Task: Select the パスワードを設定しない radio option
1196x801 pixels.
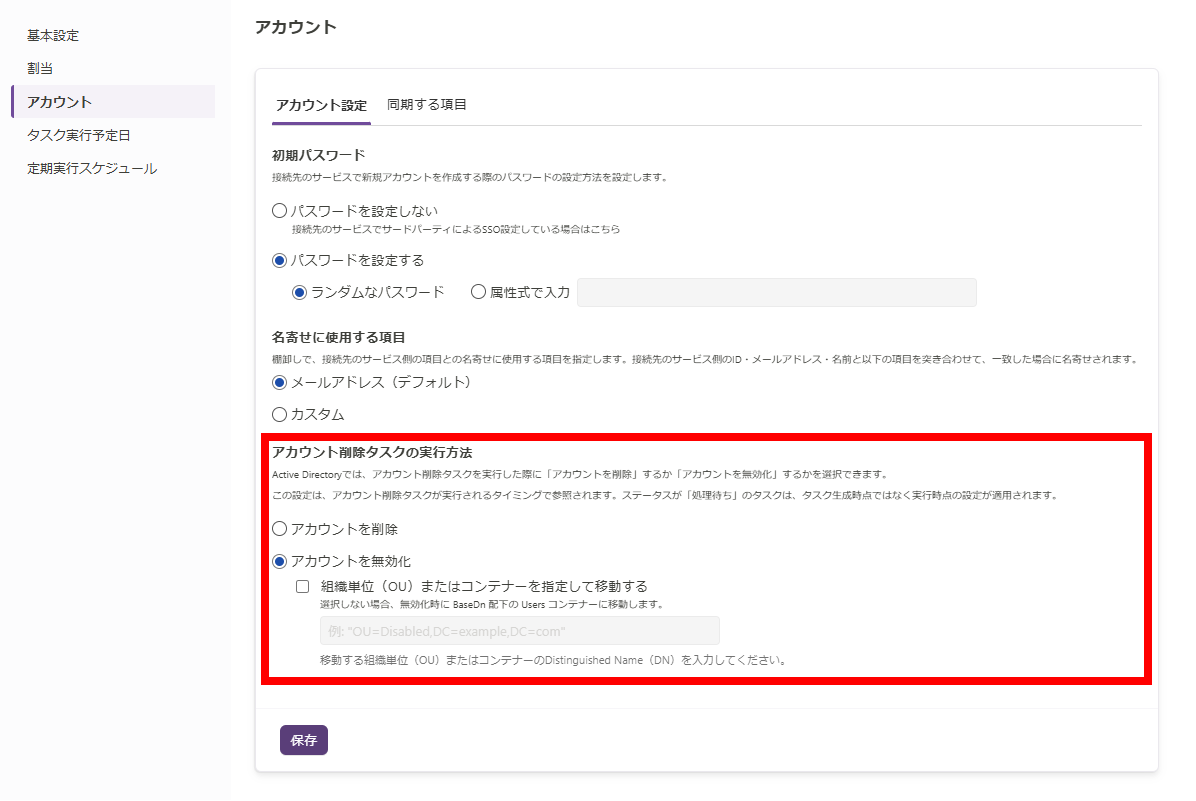Action: click(x=280, y=211)
